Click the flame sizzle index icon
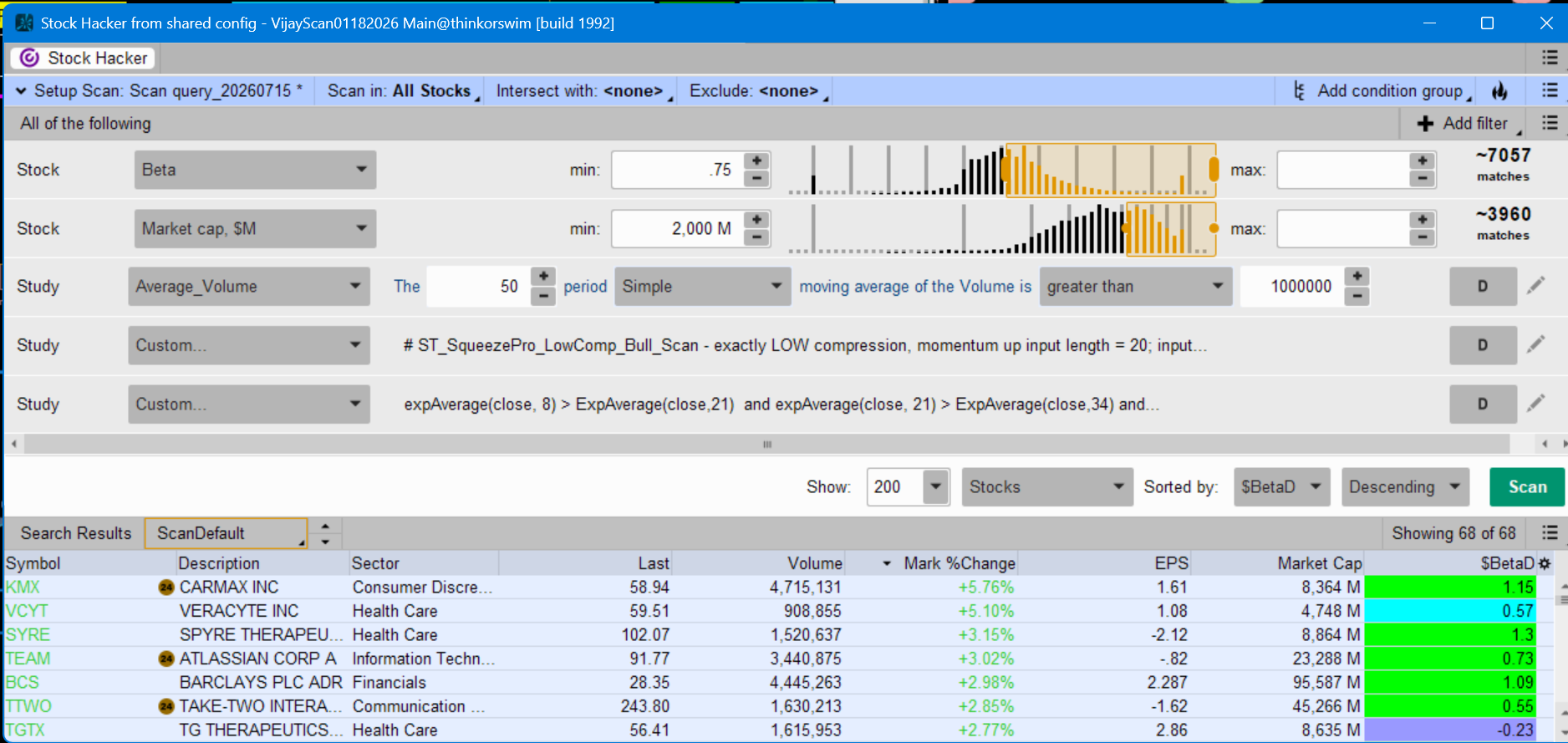1568x743 pixels. [x=1500, y=91]
